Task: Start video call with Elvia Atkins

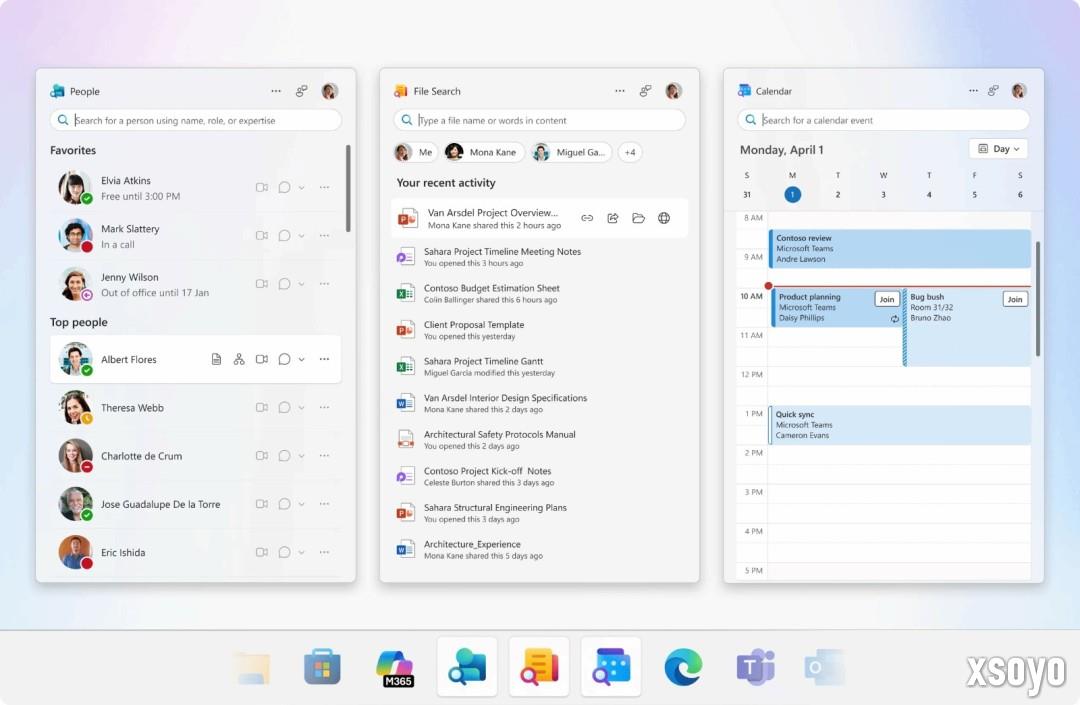Action: pyautogui.click(x=262, y=187)
